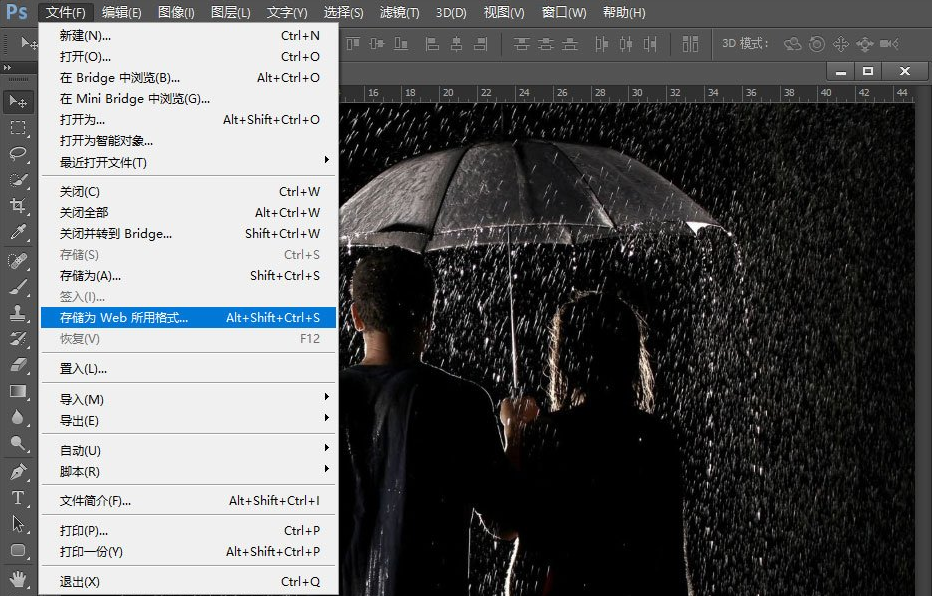Select the Spot Healing Brush tool
932x596 pixels.
(x=18, y=261)
